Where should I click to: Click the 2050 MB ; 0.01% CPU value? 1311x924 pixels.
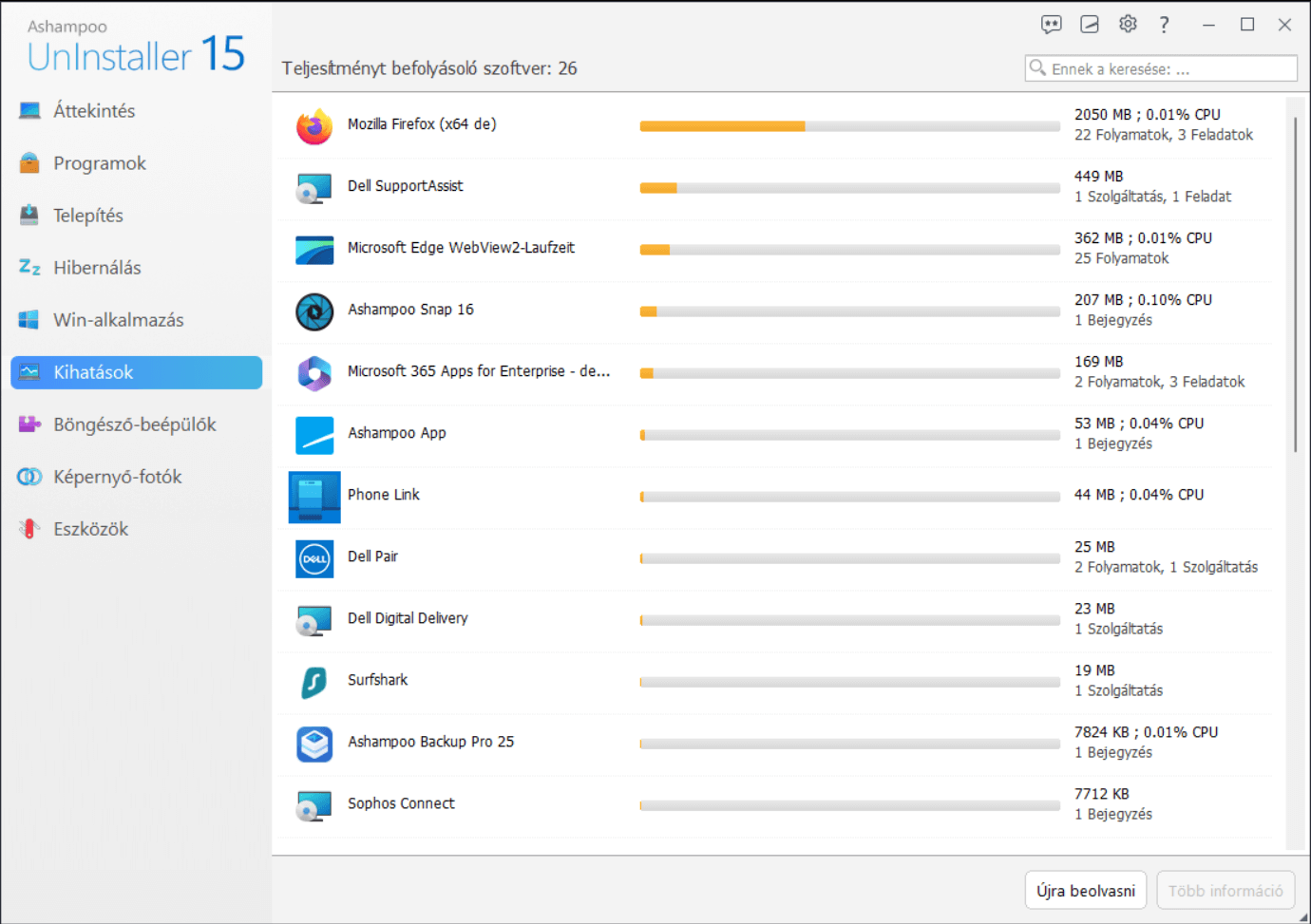pyautogui.click(x=1148, y=115)
